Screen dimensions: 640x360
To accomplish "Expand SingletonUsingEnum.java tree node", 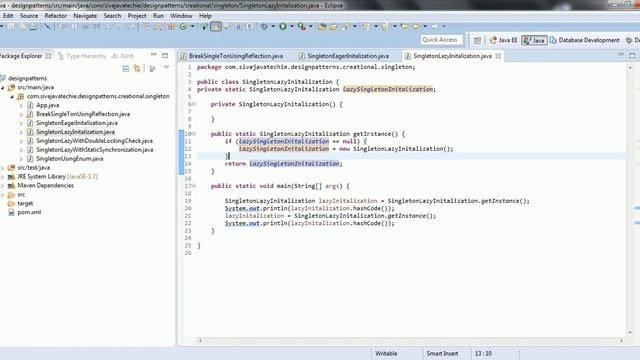I will (x=21, y=159).
